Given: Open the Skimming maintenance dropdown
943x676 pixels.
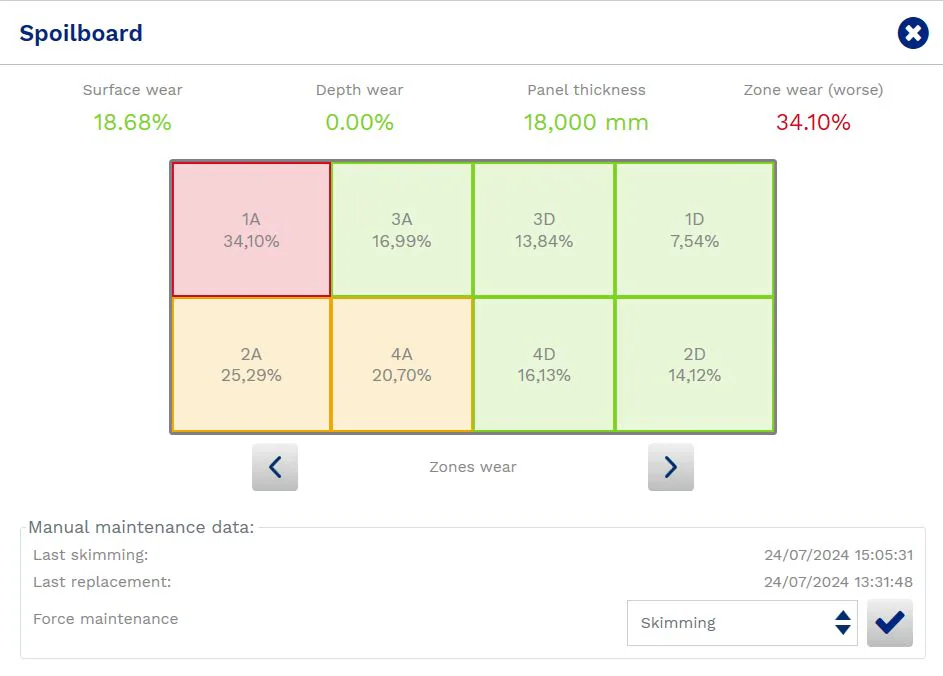Looking at the screenshot, I should [741, 623].
